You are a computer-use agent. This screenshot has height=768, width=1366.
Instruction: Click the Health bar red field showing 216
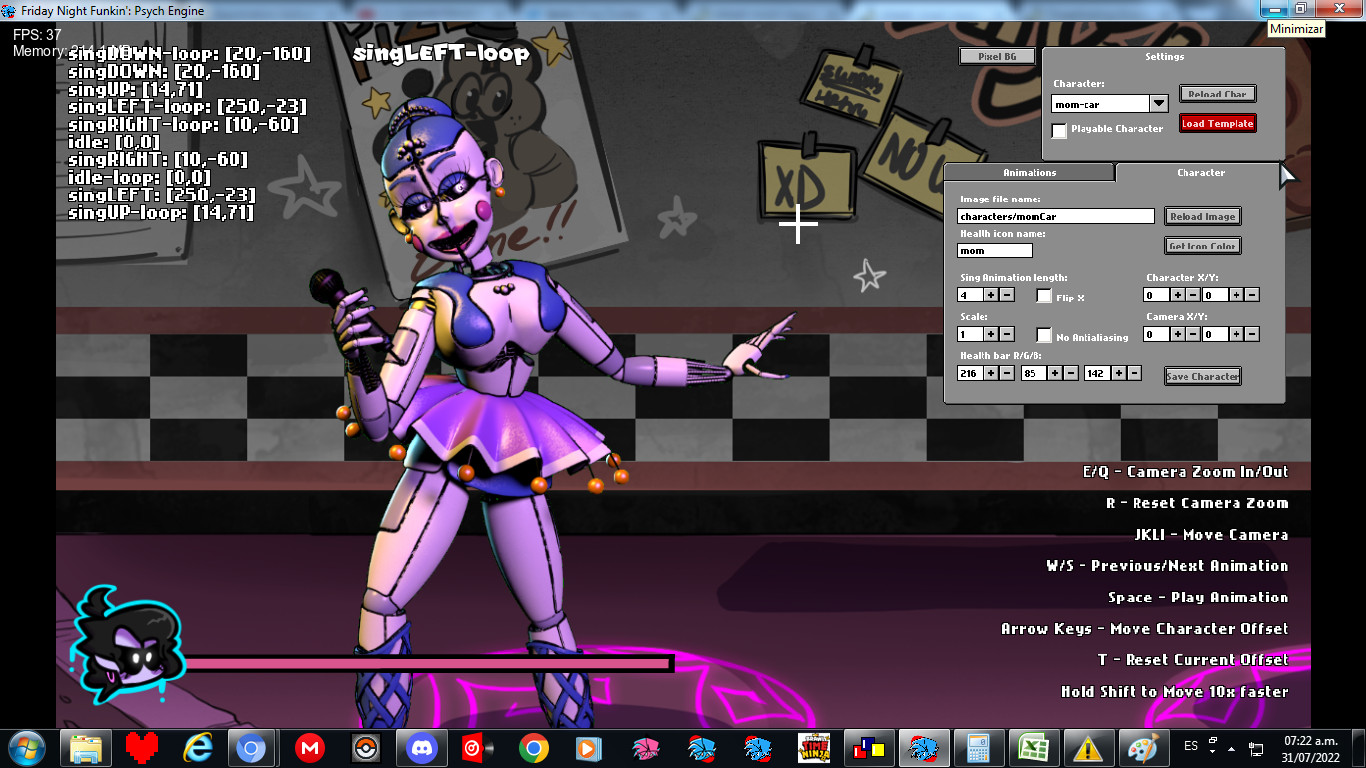[970, 373]
